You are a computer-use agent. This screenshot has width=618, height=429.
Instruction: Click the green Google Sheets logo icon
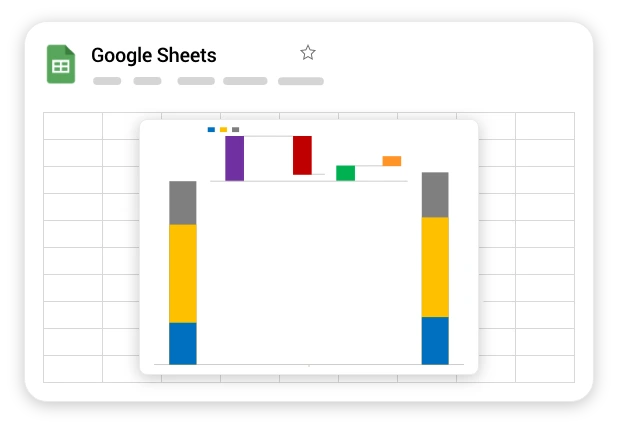[62, 64]
